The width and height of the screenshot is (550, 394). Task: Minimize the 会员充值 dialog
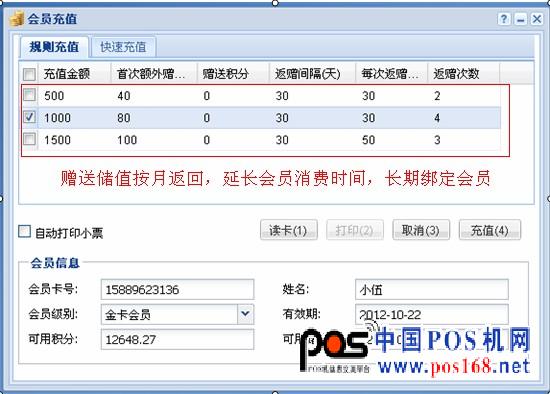[521, 19]
